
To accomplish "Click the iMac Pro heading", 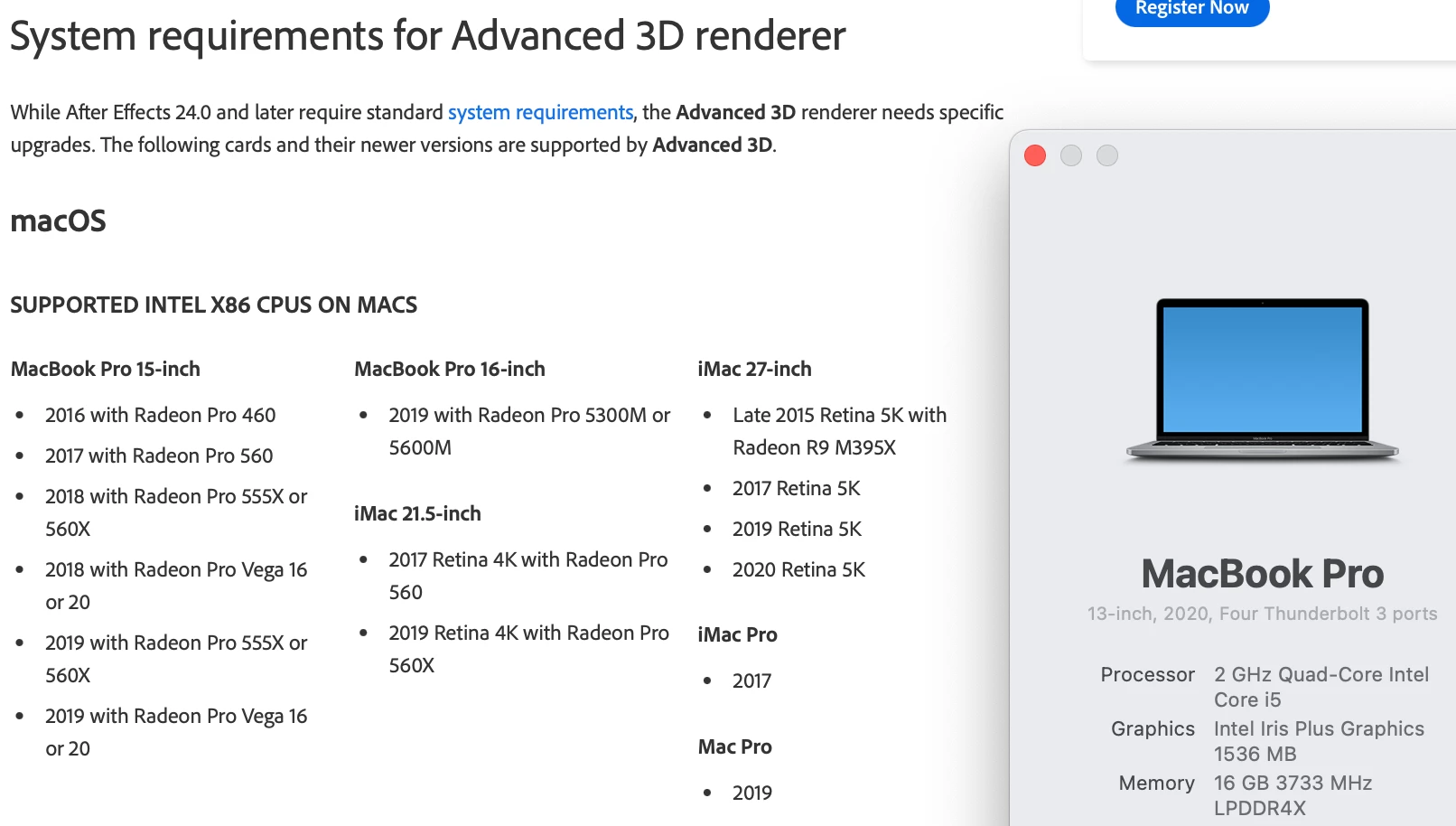I will pos(737,634).
